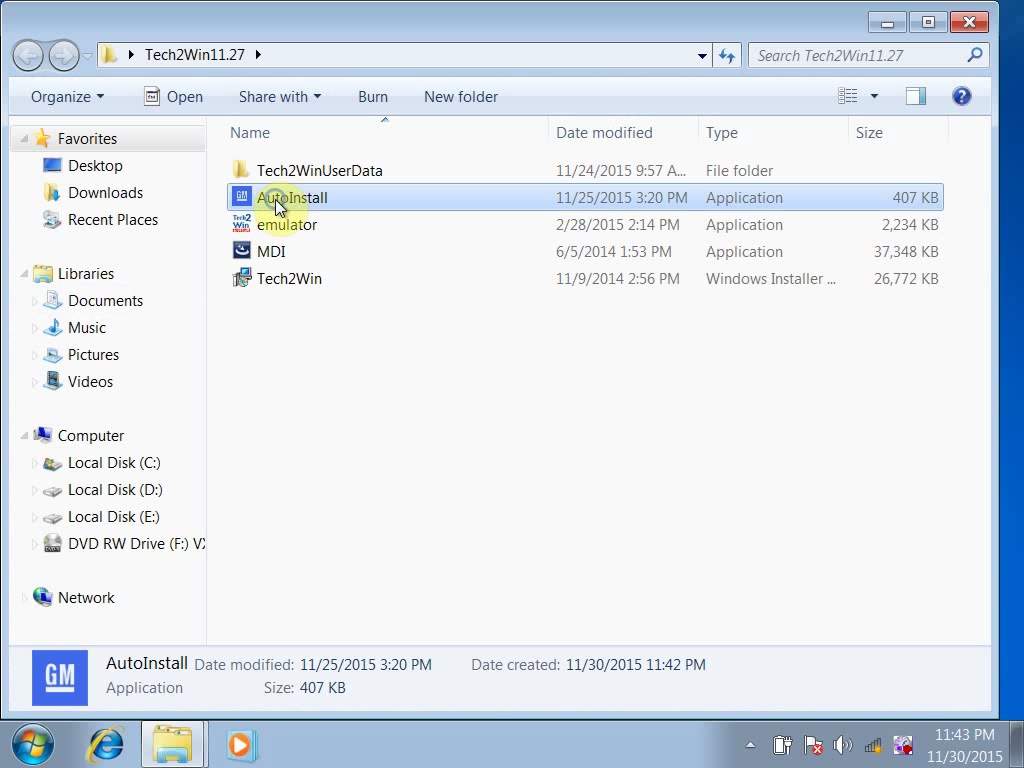Click the Change your view icon
Viewport: 1024px width, 768px height.
848,96
